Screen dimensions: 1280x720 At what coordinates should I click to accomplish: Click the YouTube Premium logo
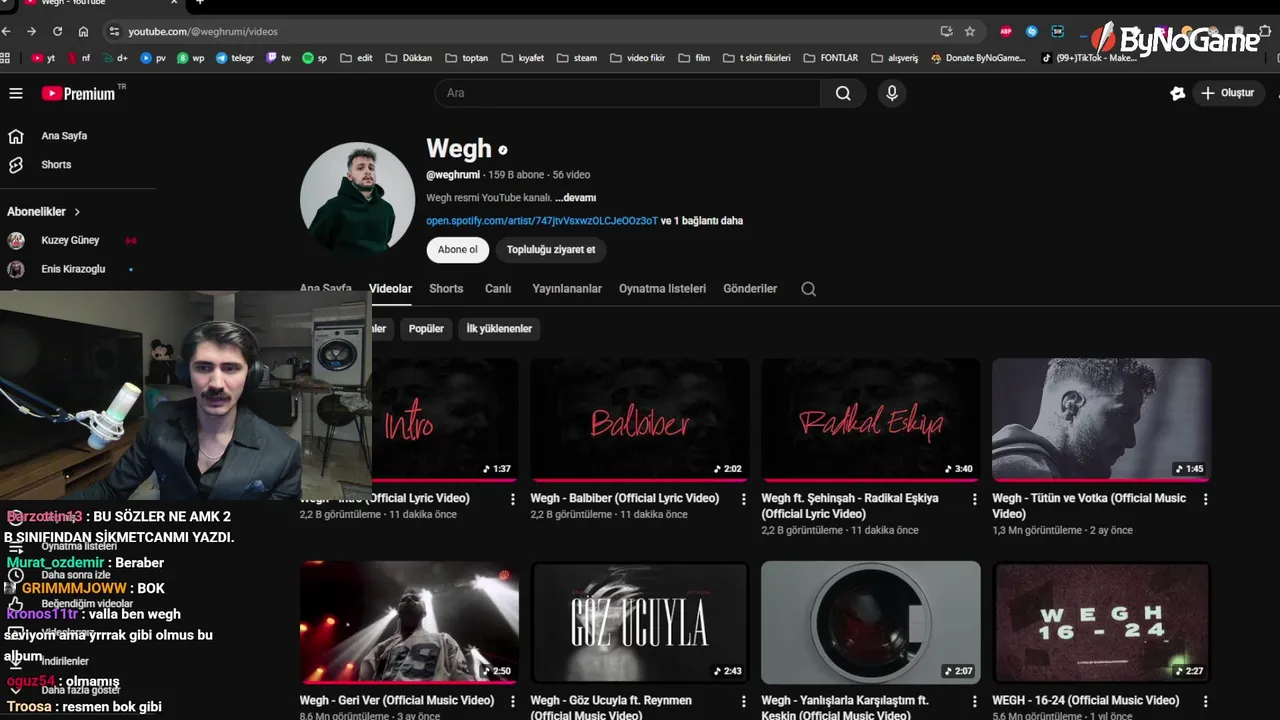point(79,93)
